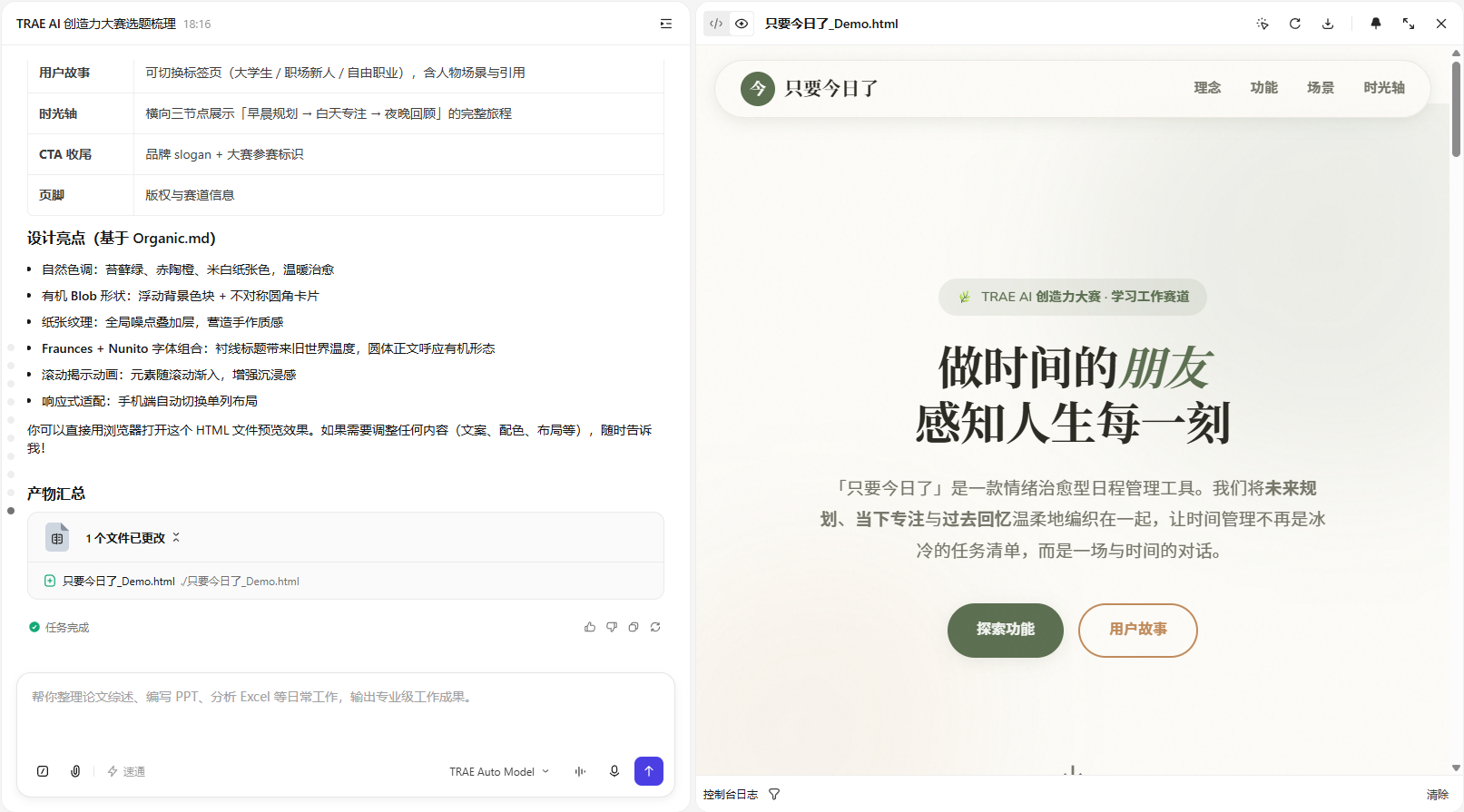Click the preview scrollbar up arrow
Viewport: 1464px width, 812px height.
(1456, 53)
